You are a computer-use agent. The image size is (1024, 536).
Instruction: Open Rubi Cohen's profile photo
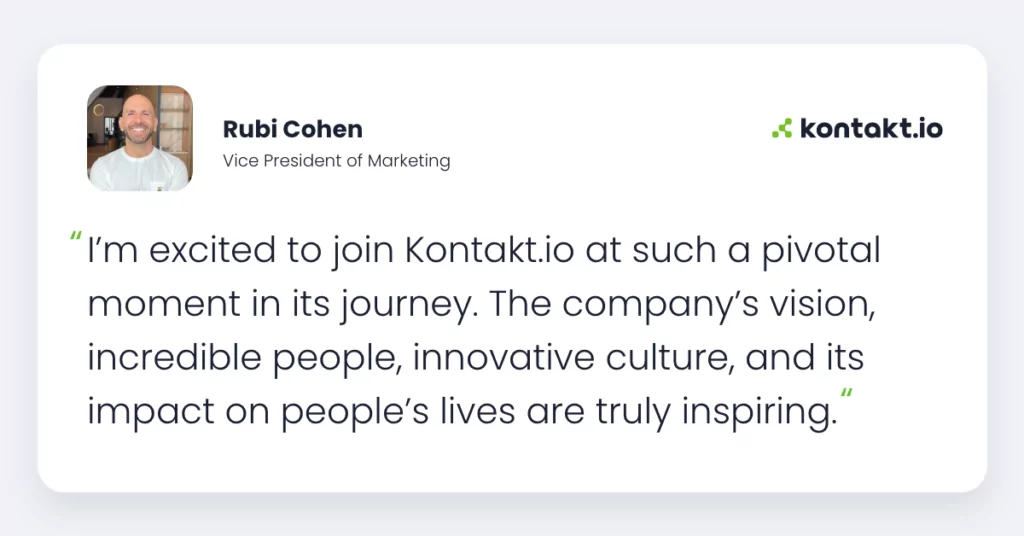click(x=140, y=138)
